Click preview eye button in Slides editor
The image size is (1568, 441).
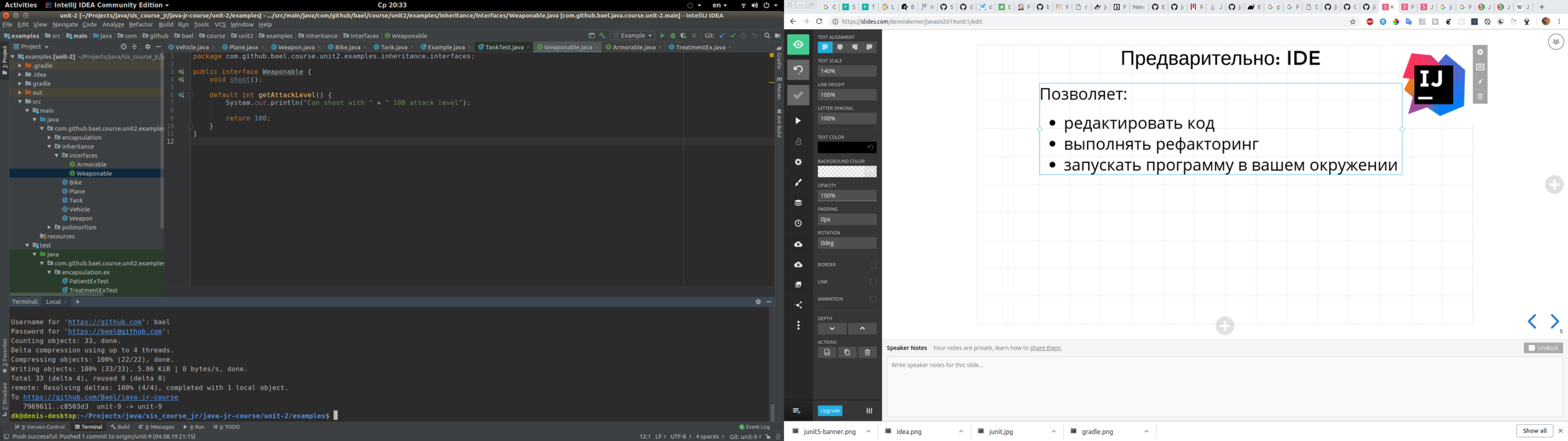[798, 45]
